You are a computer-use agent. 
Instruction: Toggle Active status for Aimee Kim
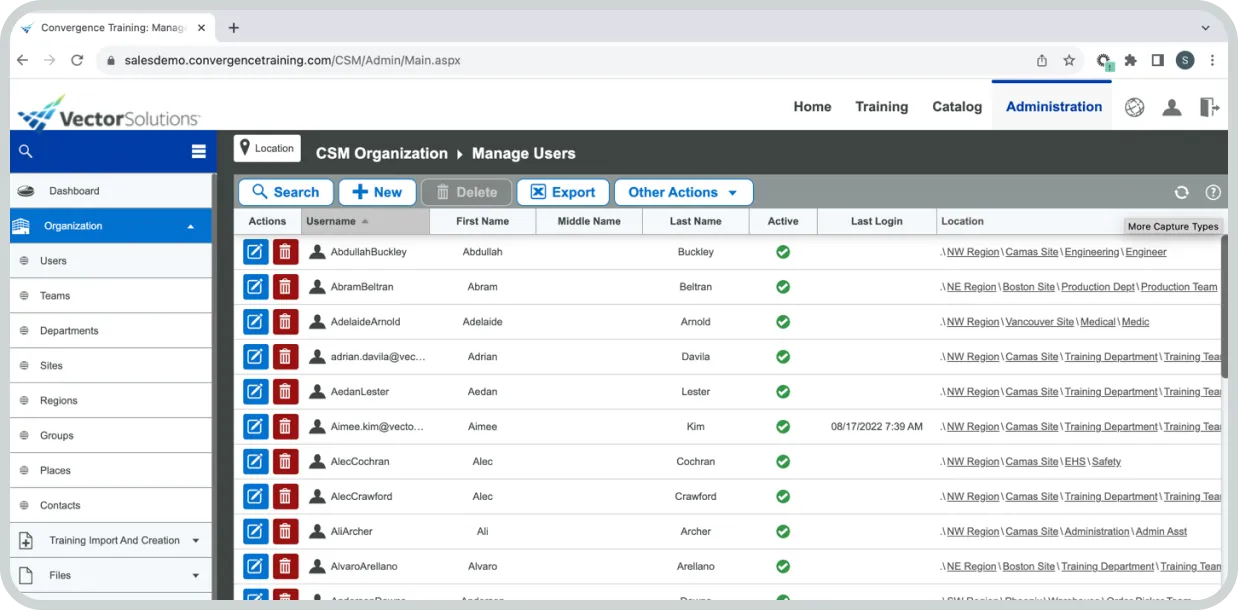coord(783,427)
